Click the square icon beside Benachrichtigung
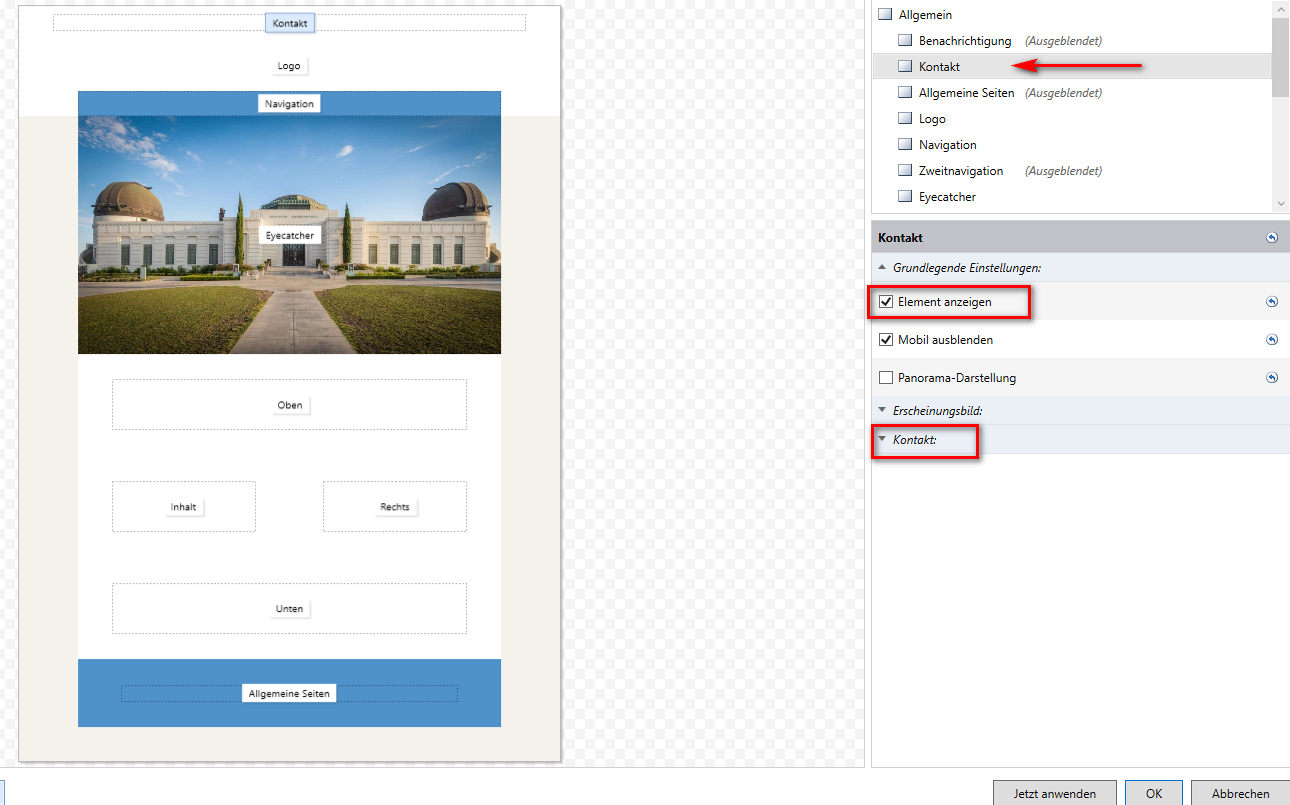The height and width of the screenshot is (805, 1290). 905,41
